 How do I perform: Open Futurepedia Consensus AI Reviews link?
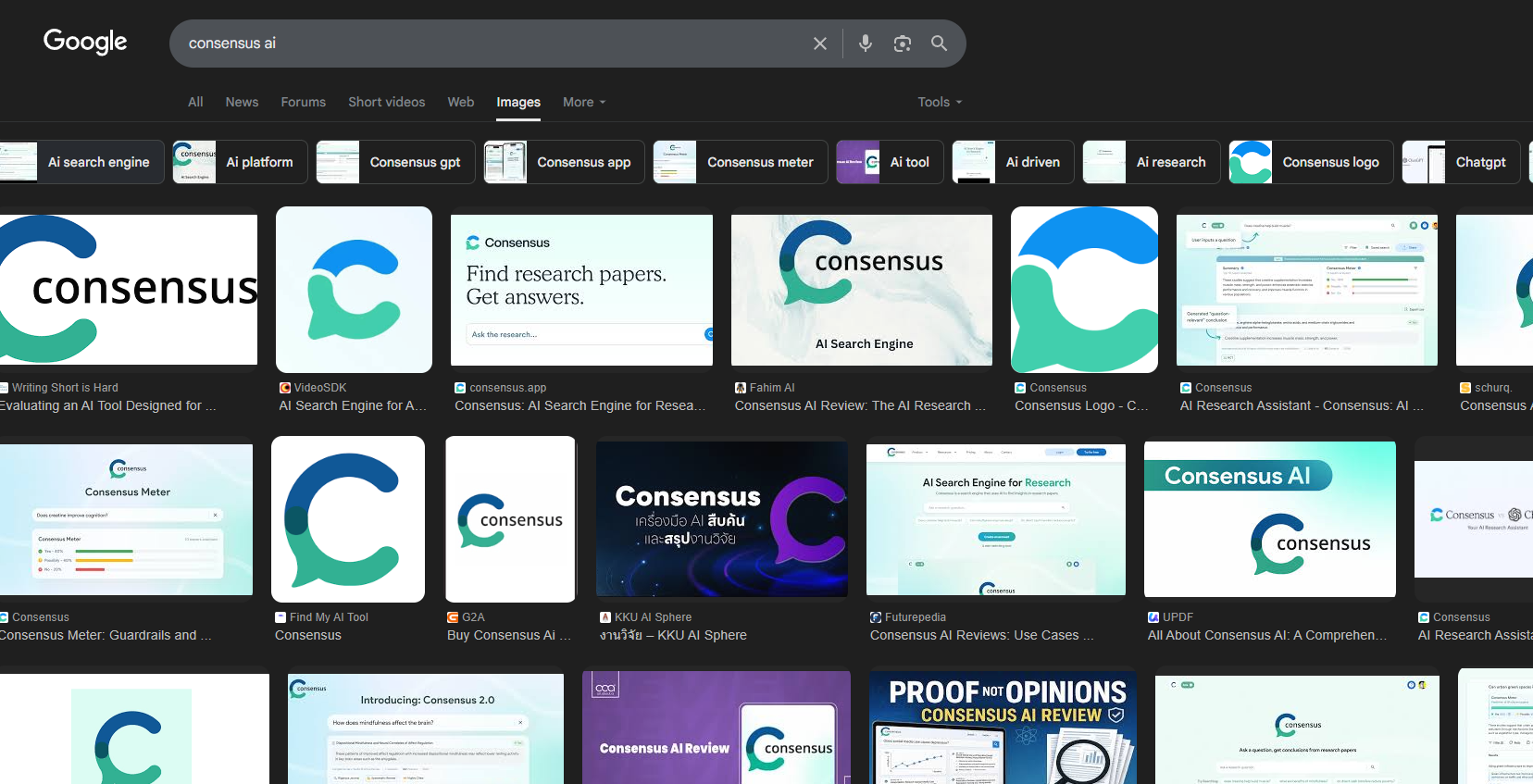tap(981, 635)
